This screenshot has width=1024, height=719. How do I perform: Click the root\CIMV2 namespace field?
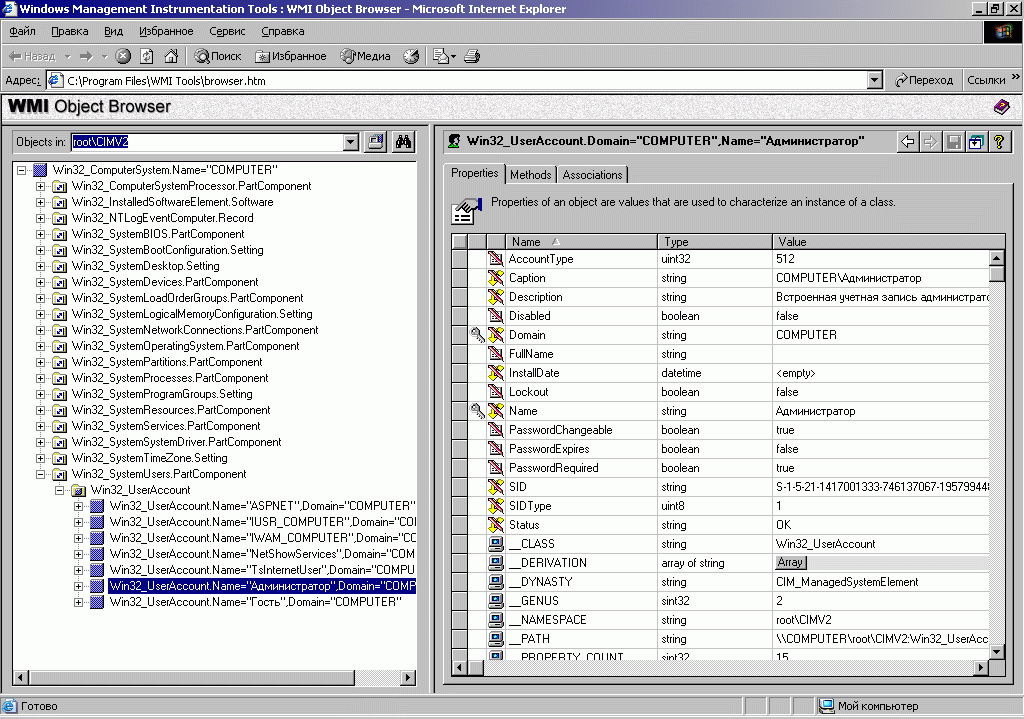[207, 142]
